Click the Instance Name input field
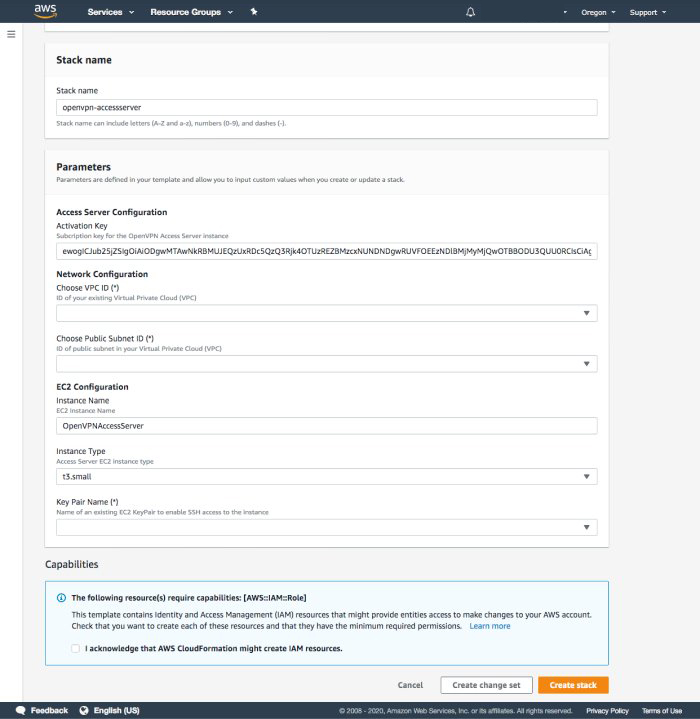Viewport: 700px width, 719px height. click(327, 426)
